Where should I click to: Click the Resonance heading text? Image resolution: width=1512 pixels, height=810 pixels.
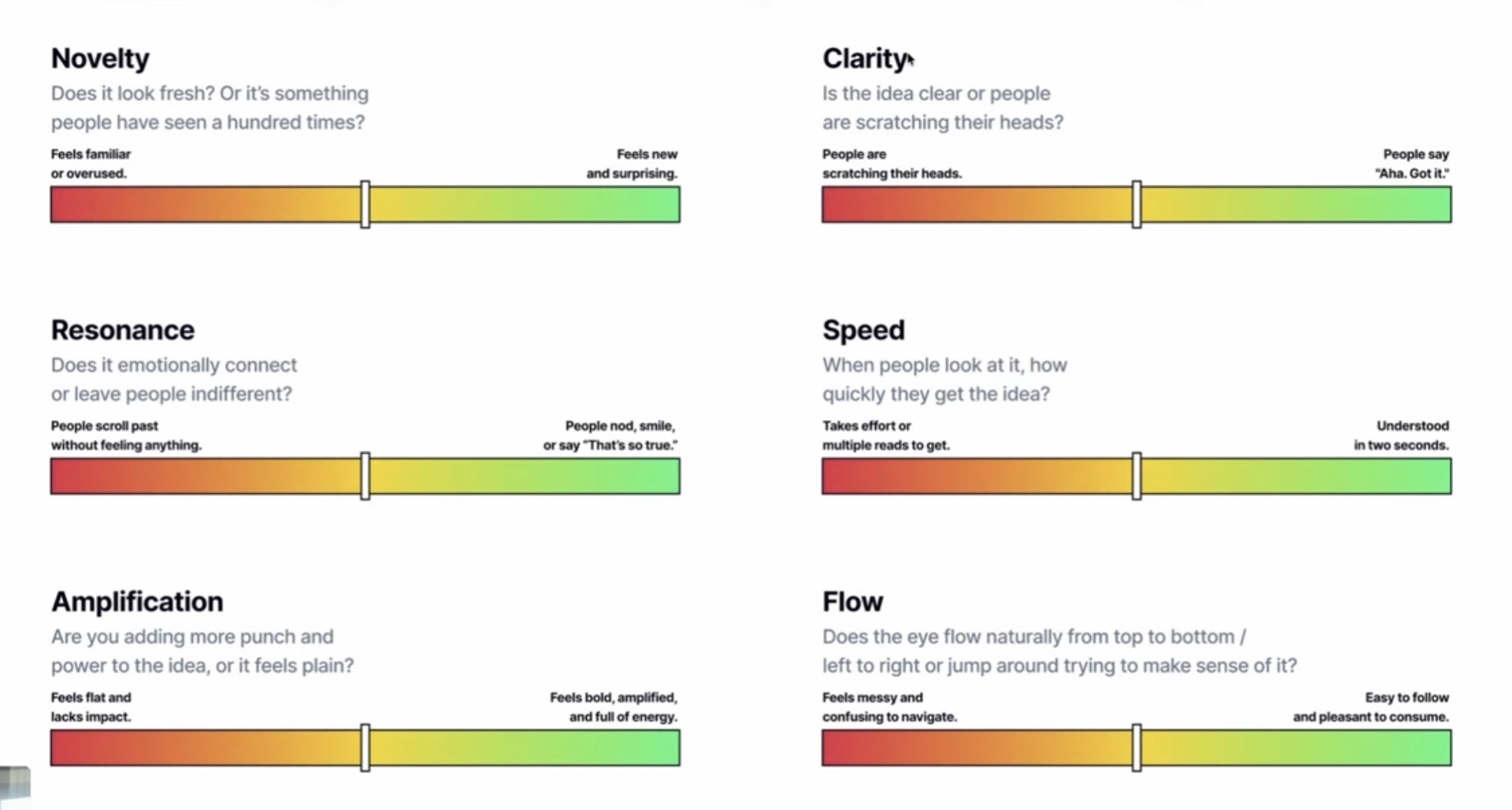122,330
